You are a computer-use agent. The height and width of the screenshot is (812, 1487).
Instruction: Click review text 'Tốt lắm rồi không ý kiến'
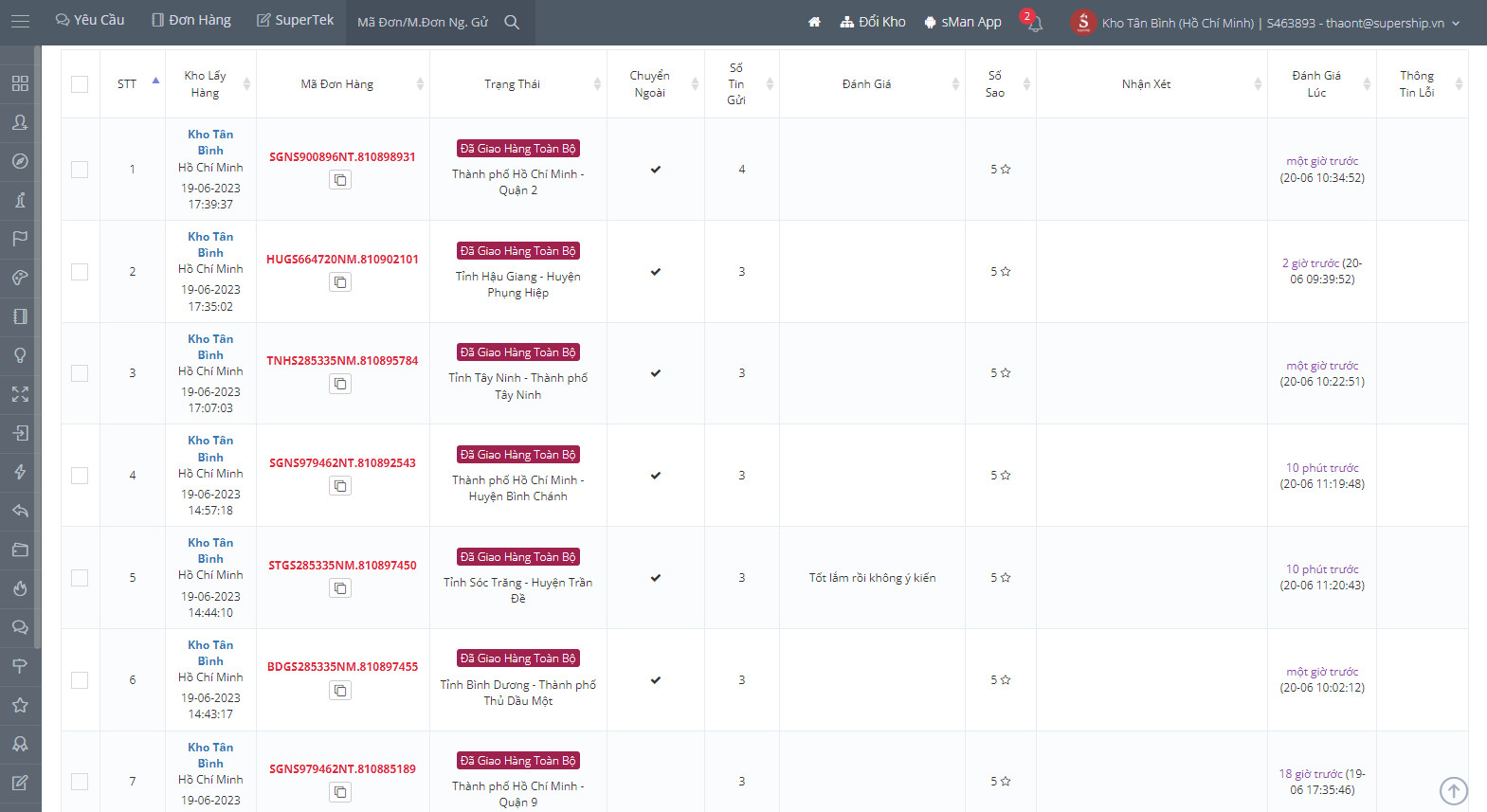872,578
